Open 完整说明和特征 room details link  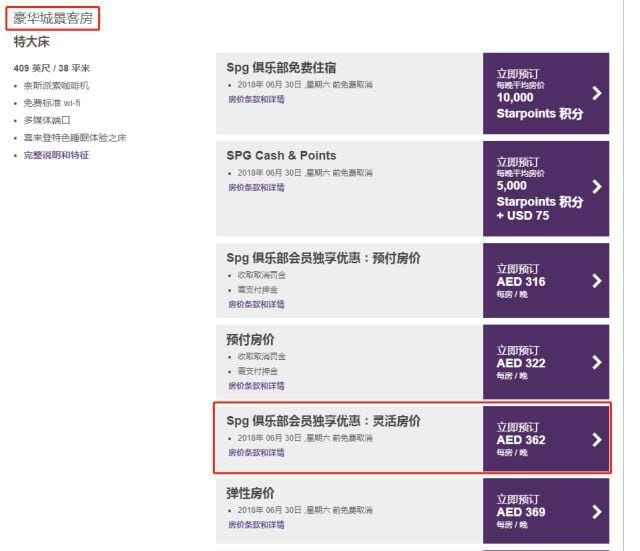click(56, 155)
